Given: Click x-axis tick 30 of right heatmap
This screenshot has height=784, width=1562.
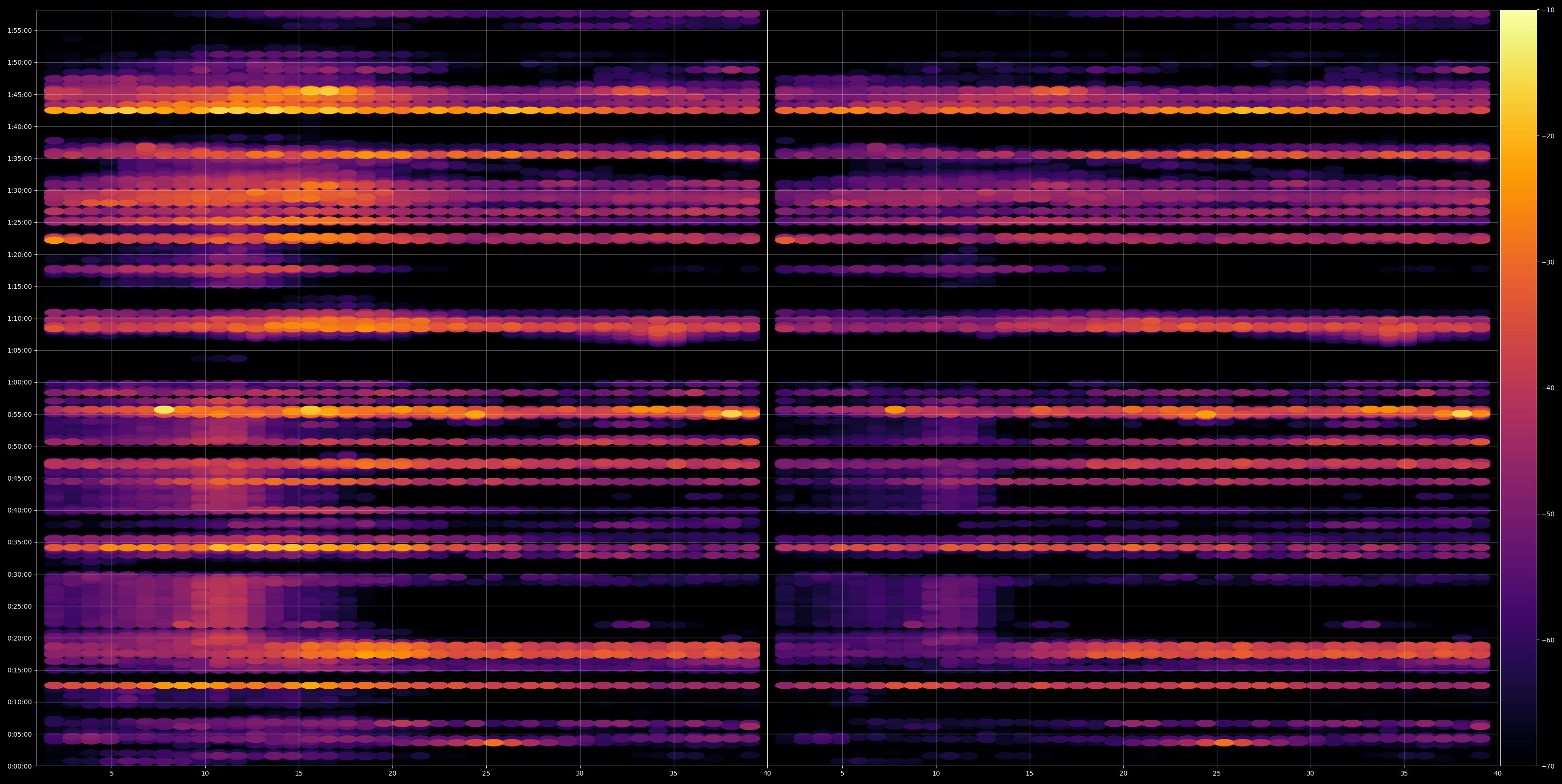Looking at the screenshot, I should [1310, 774].
